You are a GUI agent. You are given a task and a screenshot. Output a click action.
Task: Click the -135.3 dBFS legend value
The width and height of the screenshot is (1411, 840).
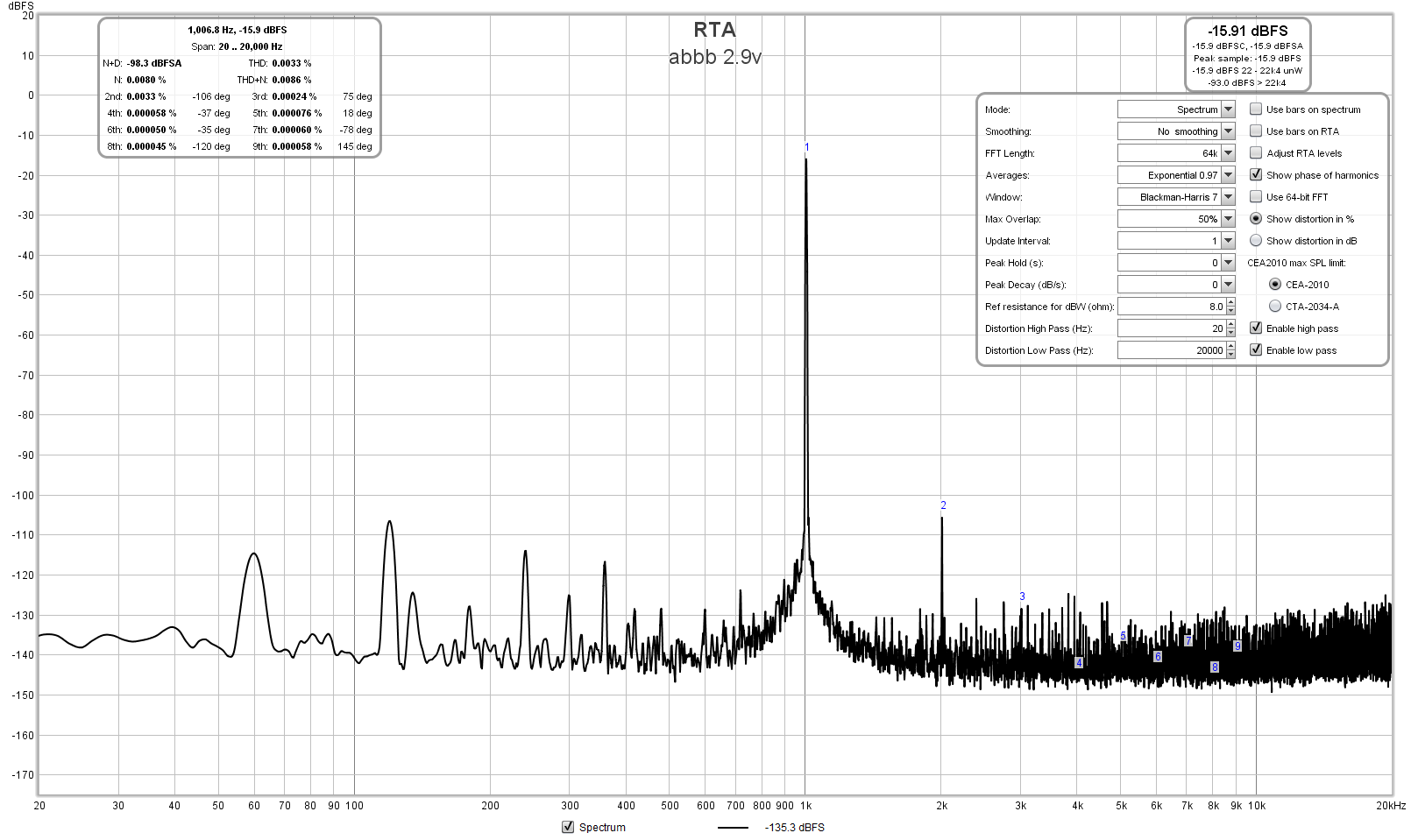pos(795,828)
